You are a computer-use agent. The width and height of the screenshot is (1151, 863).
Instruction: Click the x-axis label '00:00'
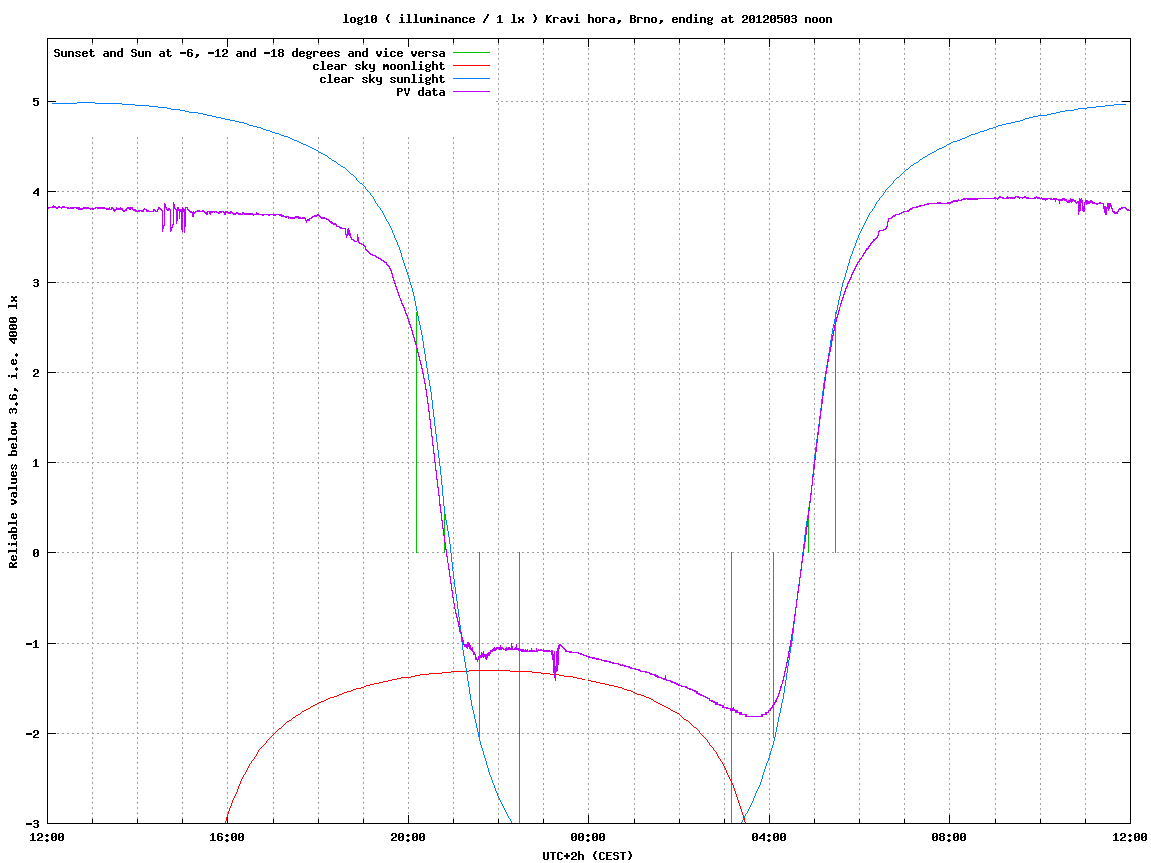[589, 837]
